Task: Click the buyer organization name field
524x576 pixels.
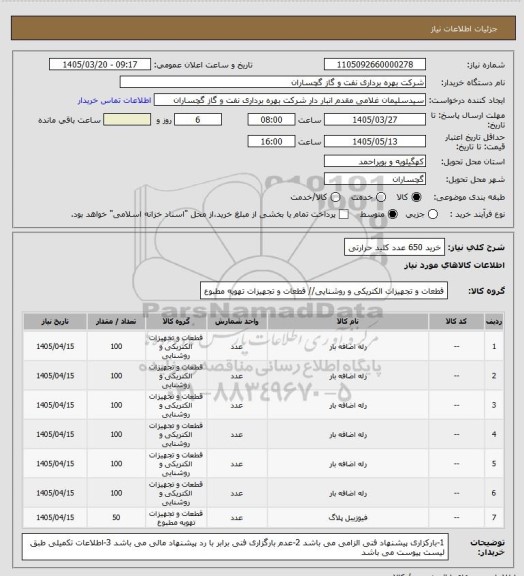Action: [273, 82]
